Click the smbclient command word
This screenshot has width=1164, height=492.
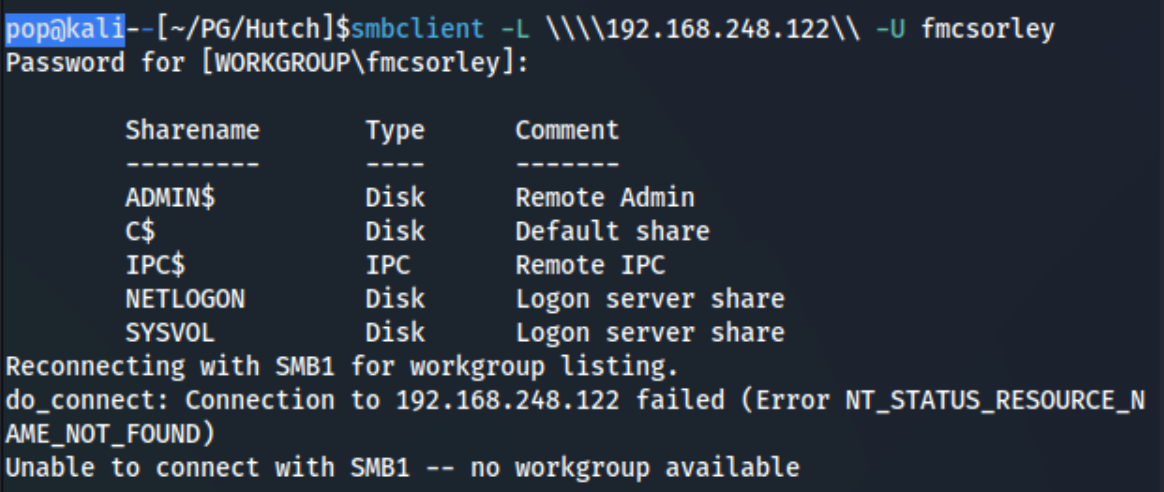(x=417, y=30)
